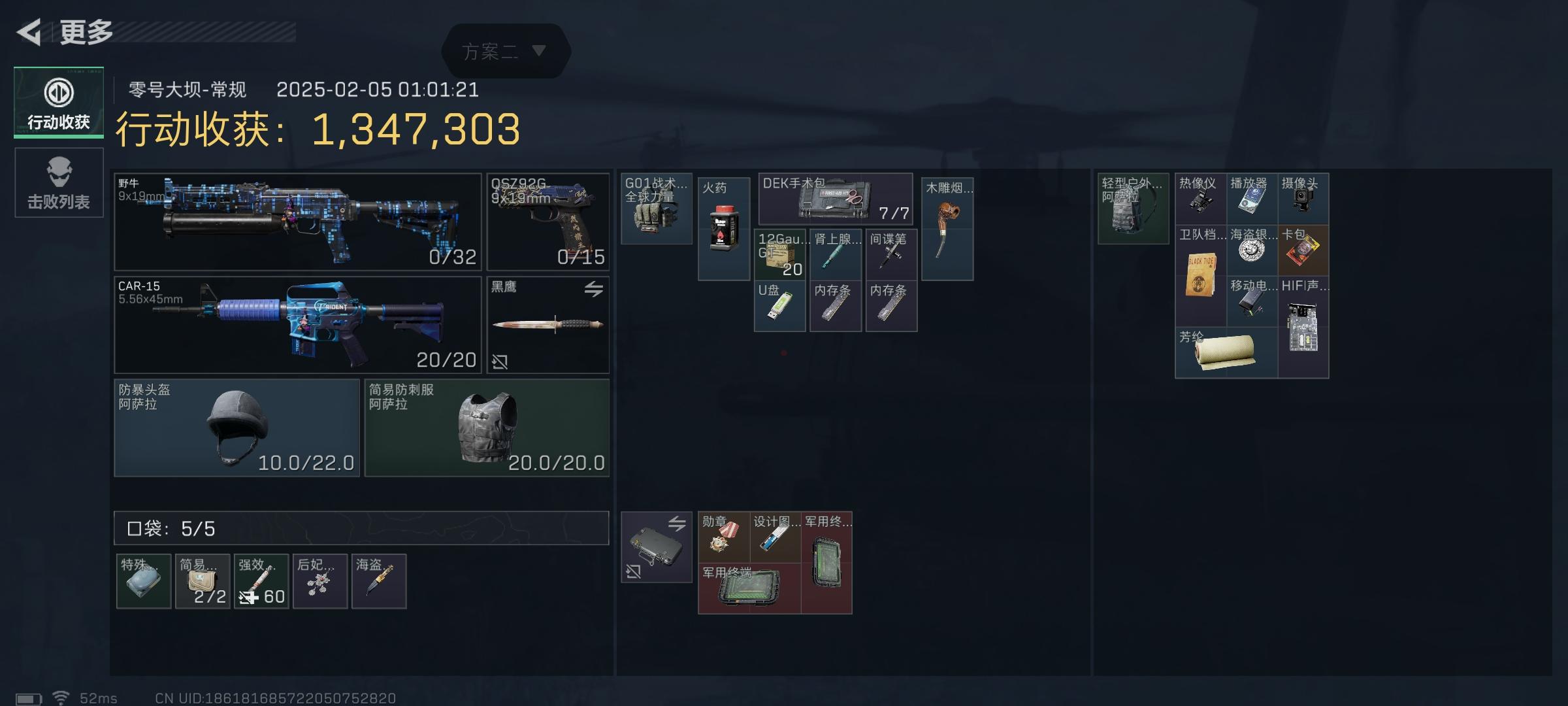Click the 口袋 5/5 pocket header
The height and width of the screenshot is (706, 1568).
[361, 528]
